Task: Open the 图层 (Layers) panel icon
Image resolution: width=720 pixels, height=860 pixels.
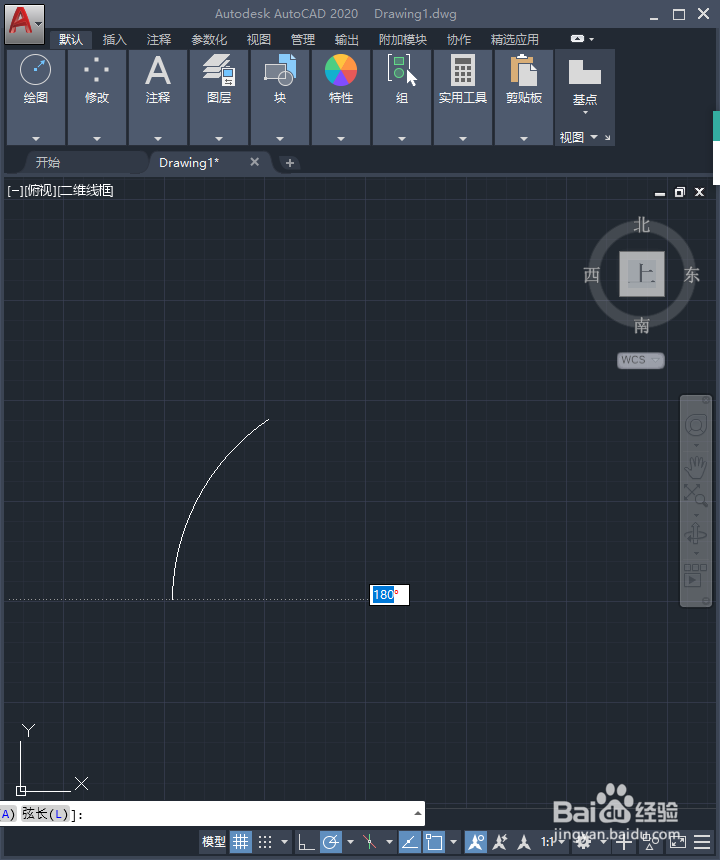Action: (219, 70)
